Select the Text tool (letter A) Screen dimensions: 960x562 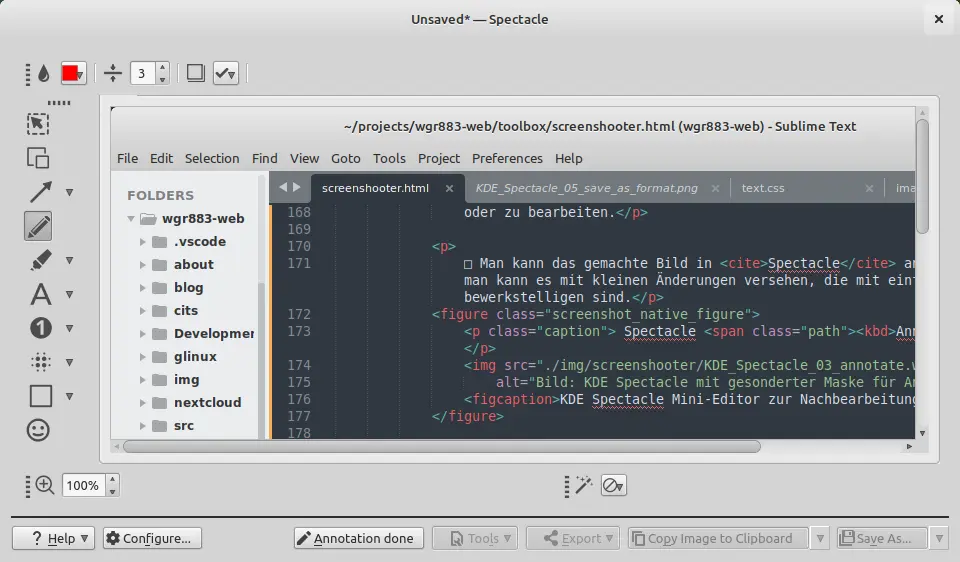pyautogui.click(x=40, y=294)
